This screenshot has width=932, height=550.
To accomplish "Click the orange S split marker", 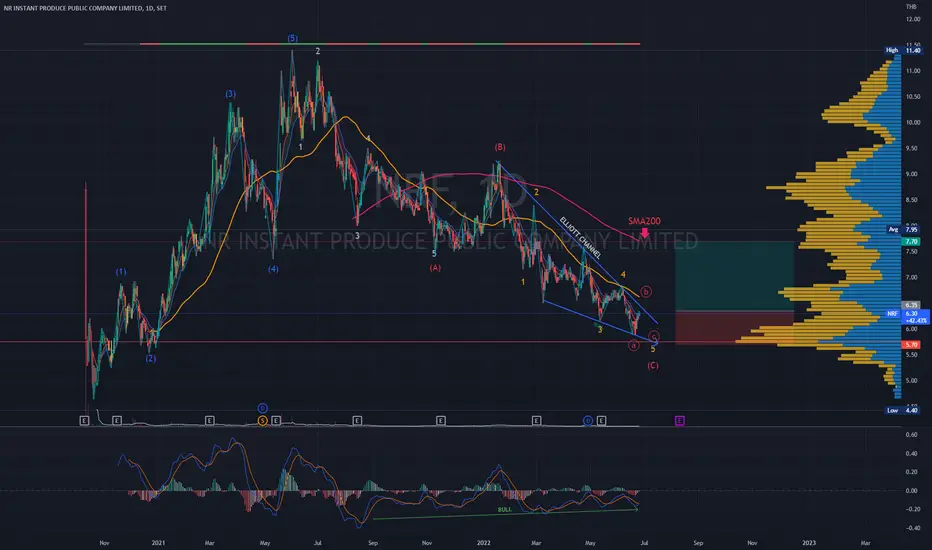I will point(262,420).
